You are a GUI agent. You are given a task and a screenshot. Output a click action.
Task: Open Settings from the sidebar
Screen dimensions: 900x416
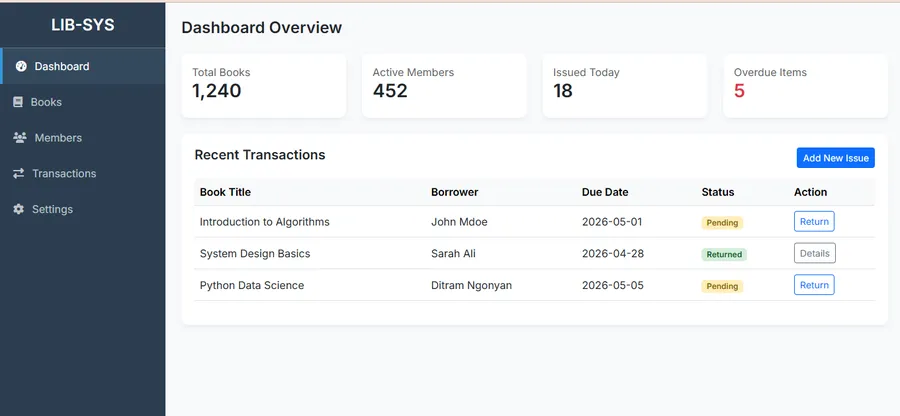click(83, 209)
